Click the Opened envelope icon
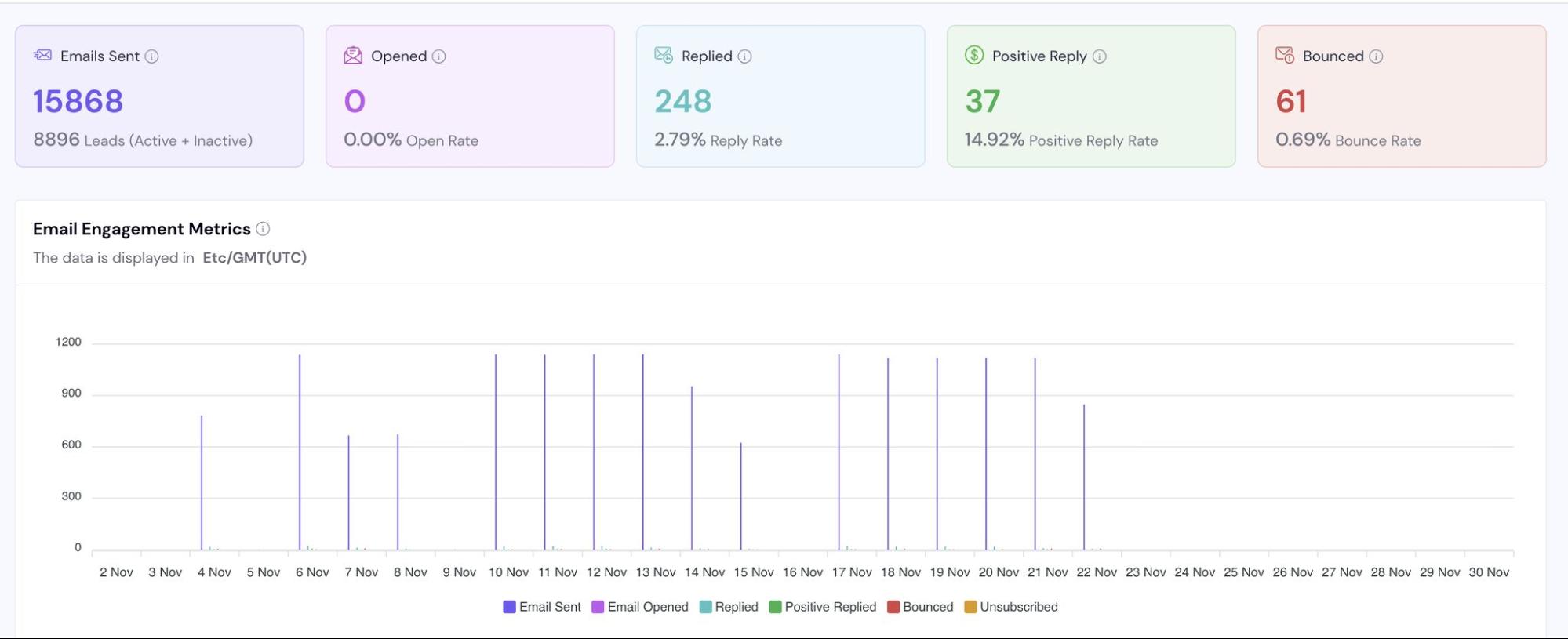The width and height of the screenshot is (1568, 639). 353,55
